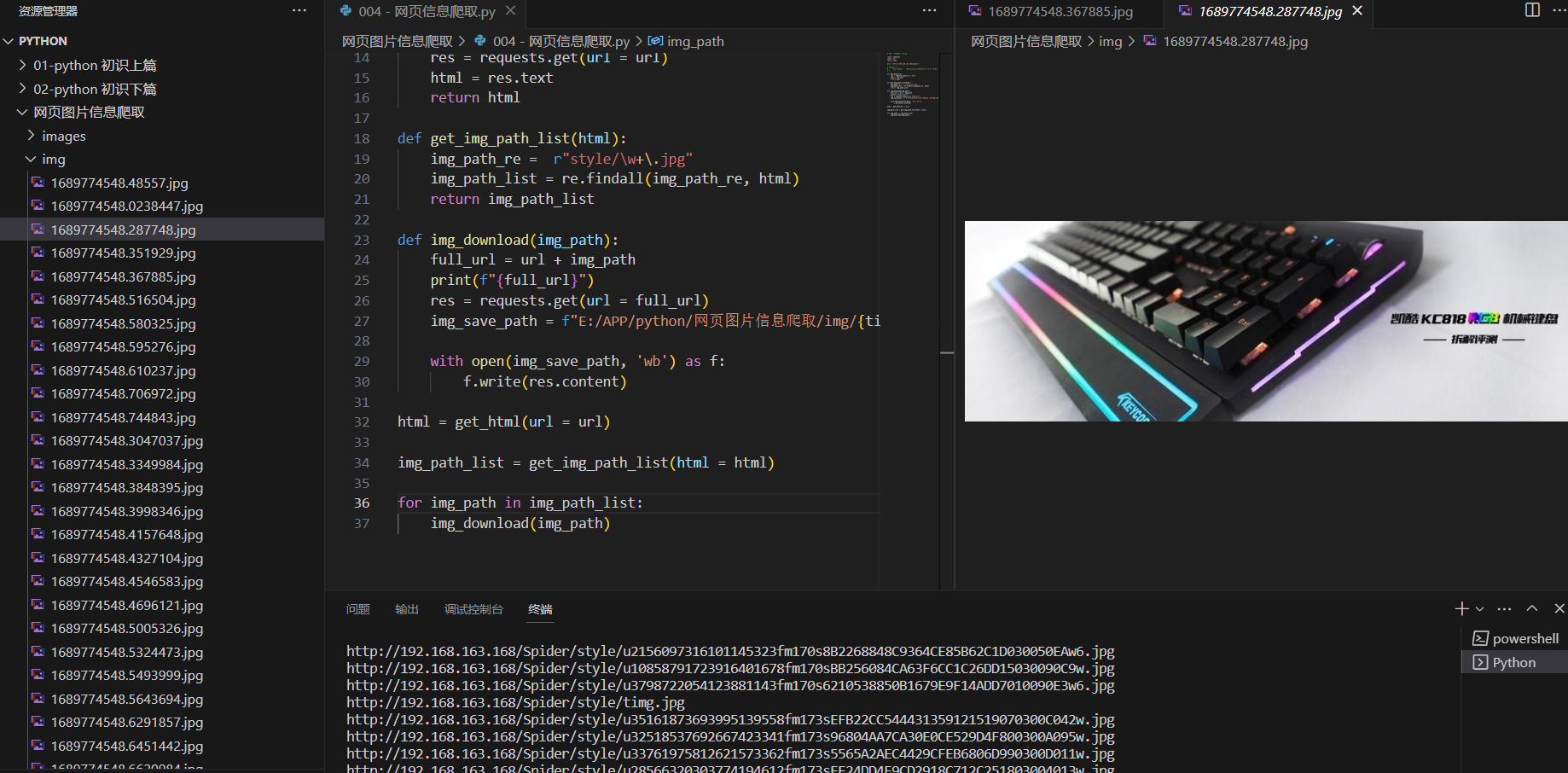Viewport: 1568px width, 773px height.
Task: Click image file icon of 1689774548.3998346.jpg
Action: click(x=38, y=510)
